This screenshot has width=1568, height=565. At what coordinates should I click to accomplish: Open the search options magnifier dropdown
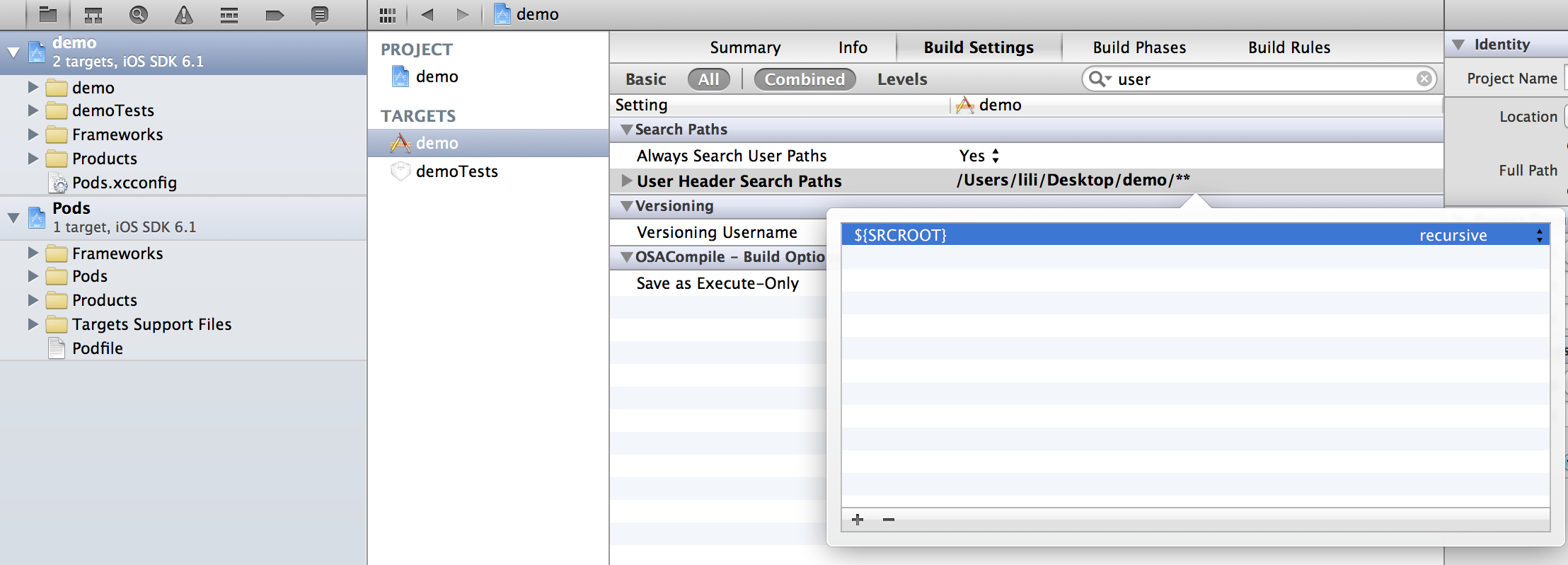tap(1100, 79)
